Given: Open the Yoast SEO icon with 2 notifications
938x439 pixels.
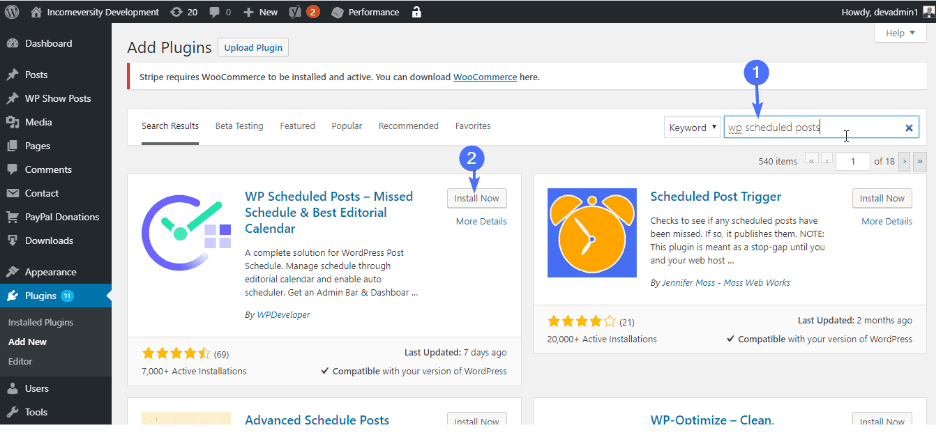Looking at the screenshot, I should (x=294, y=12).
